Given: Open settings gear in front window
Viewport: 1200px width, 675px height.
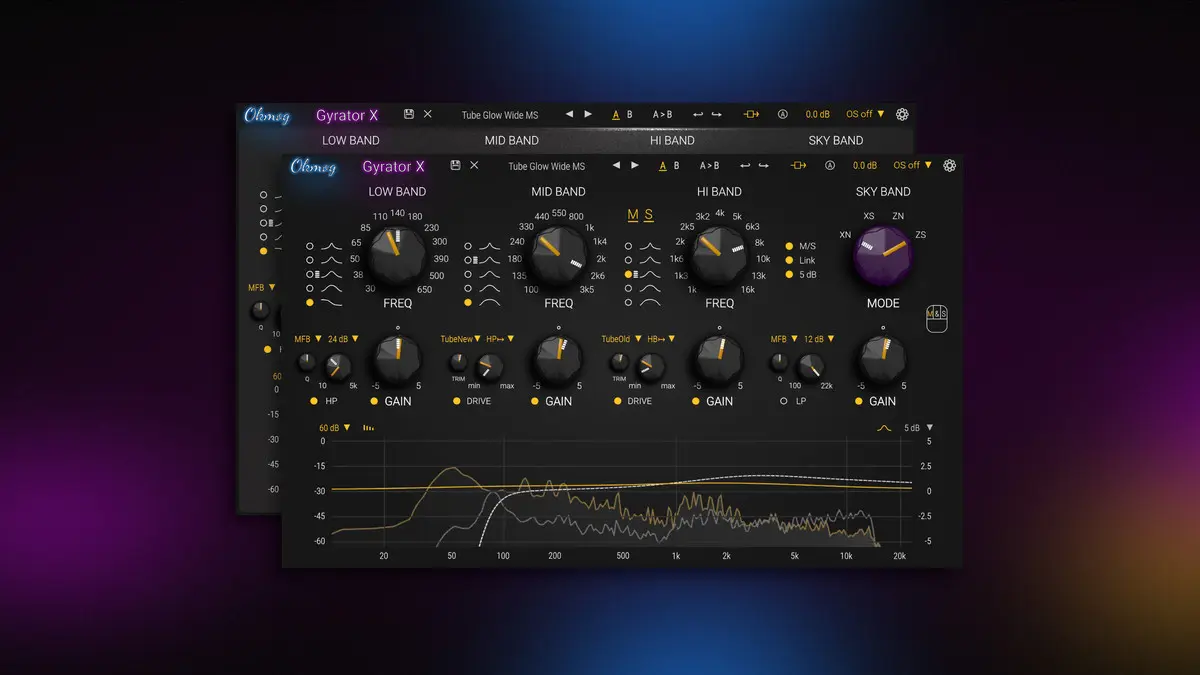Looking at the screenshot, I should click(x=949, y=165).
